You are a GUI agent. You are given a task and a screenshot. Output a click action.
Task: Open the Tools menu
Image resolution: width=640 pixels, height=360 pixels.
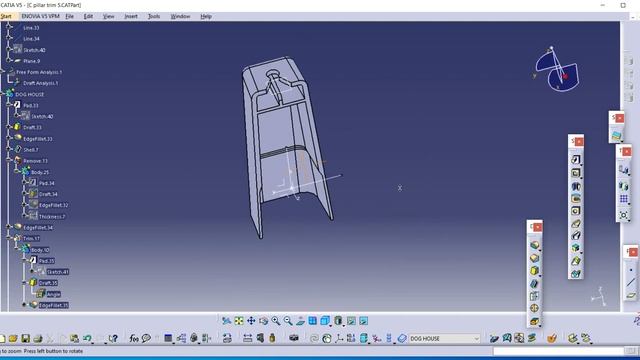coord(154,16)
